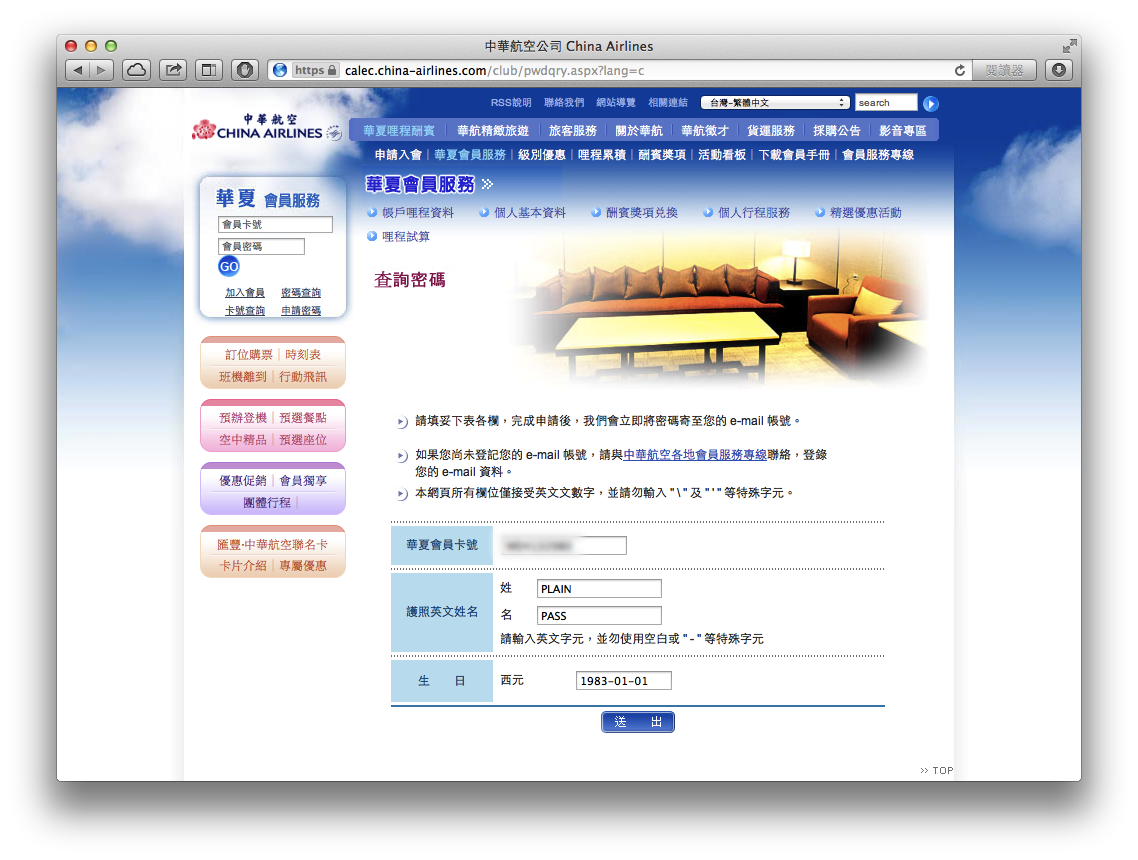Click the sidebar 會員密碼 input field
1138x860 pixels.
click(x=261, y=246)
